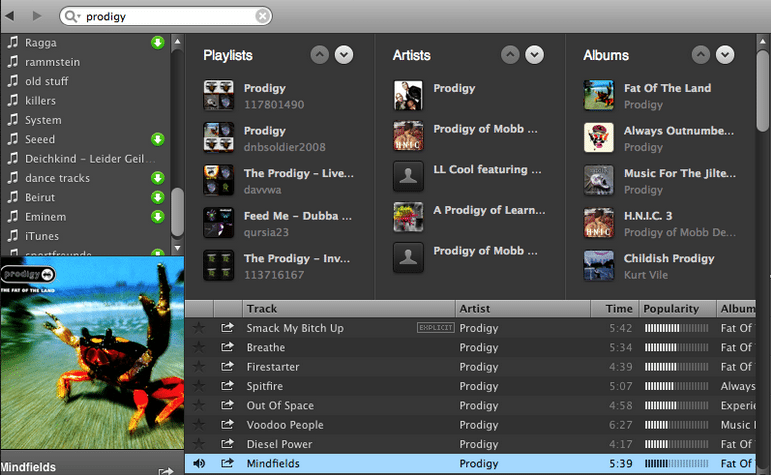Share the Spitfire track

[227, 386]
